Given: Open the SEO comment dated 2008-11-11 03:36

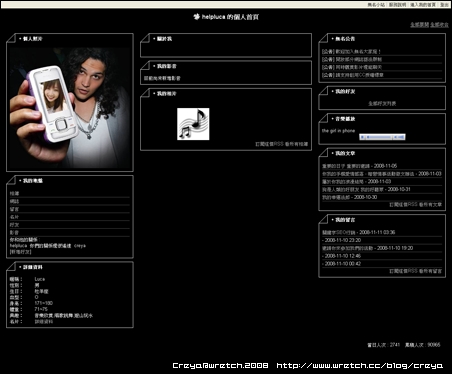Looking at the screenshot, I should [x=358, y=232].
